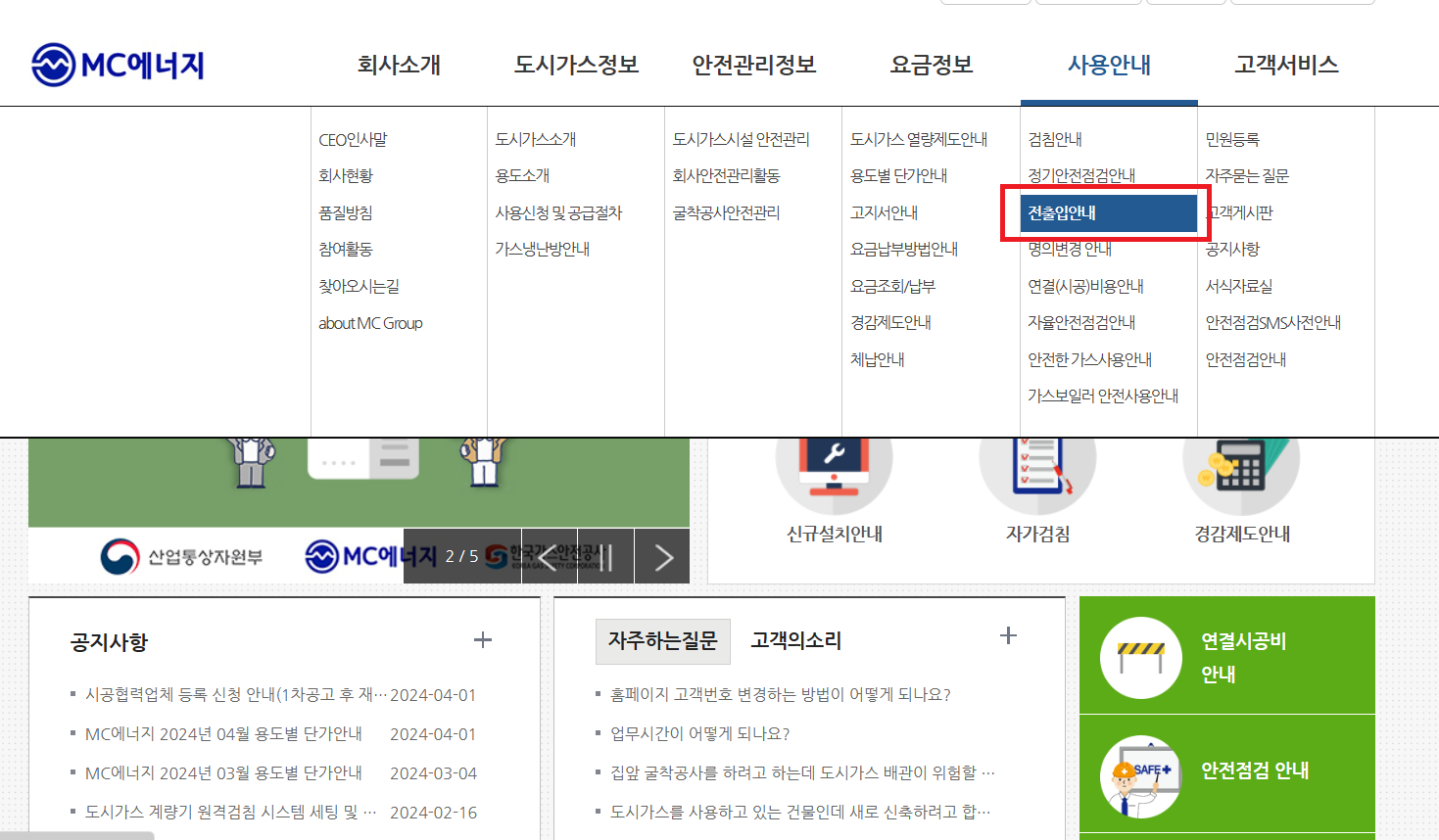The height and width of the screenshot is (840, 1439).
Task: Click the MC에너지 company logo
Action: tap(117, 61)
